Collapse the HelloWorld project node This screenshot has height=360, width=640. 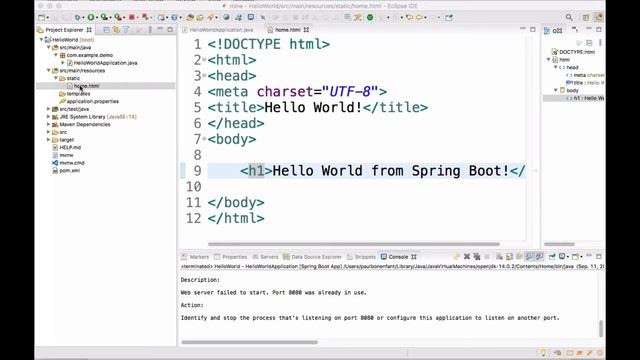[41, 40]
